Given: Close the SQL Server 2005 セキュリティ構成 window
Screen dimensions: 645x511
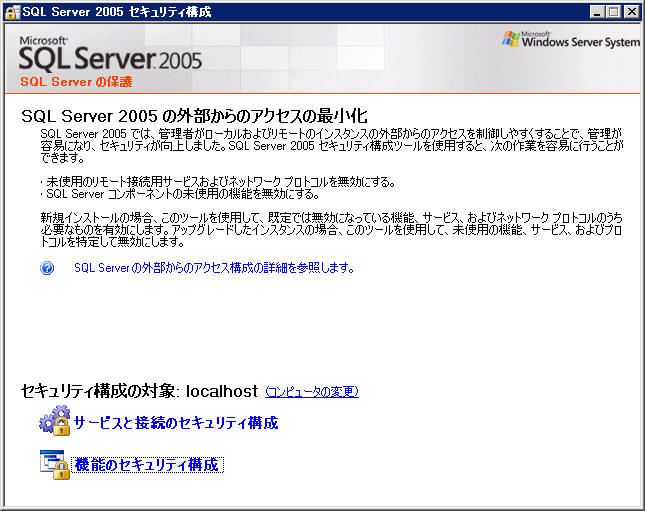Looking at the screenshot, I should click(x=631, y=12).
